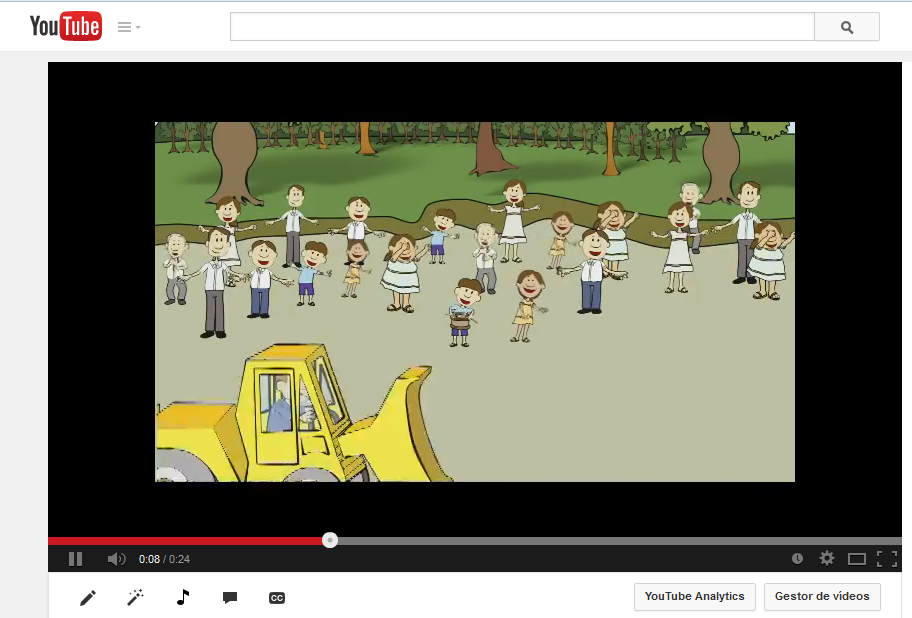This screenshot has height=618, width=912.
Task: Click the red progress bar scrubber handle
Action: click(x=330, y=540)
